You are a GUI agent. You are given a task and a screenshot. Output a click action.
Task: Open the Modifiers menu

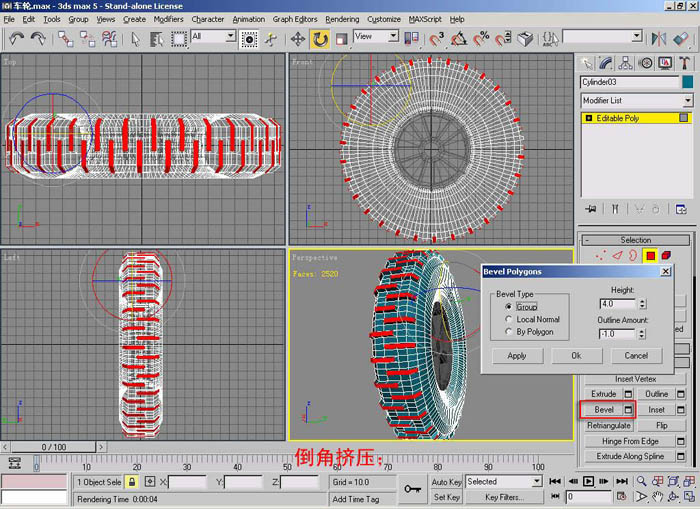pyautogui.click(x=168, y=19)
